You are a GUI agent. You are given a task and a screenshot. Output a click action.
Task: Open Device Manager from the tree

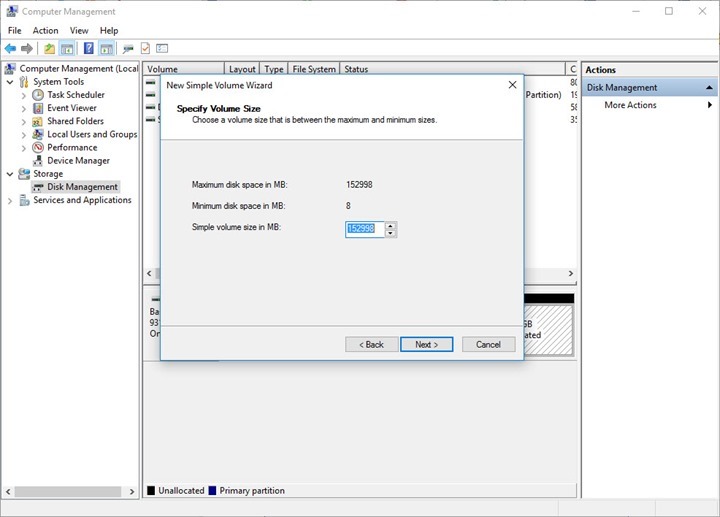click(78, 160)
